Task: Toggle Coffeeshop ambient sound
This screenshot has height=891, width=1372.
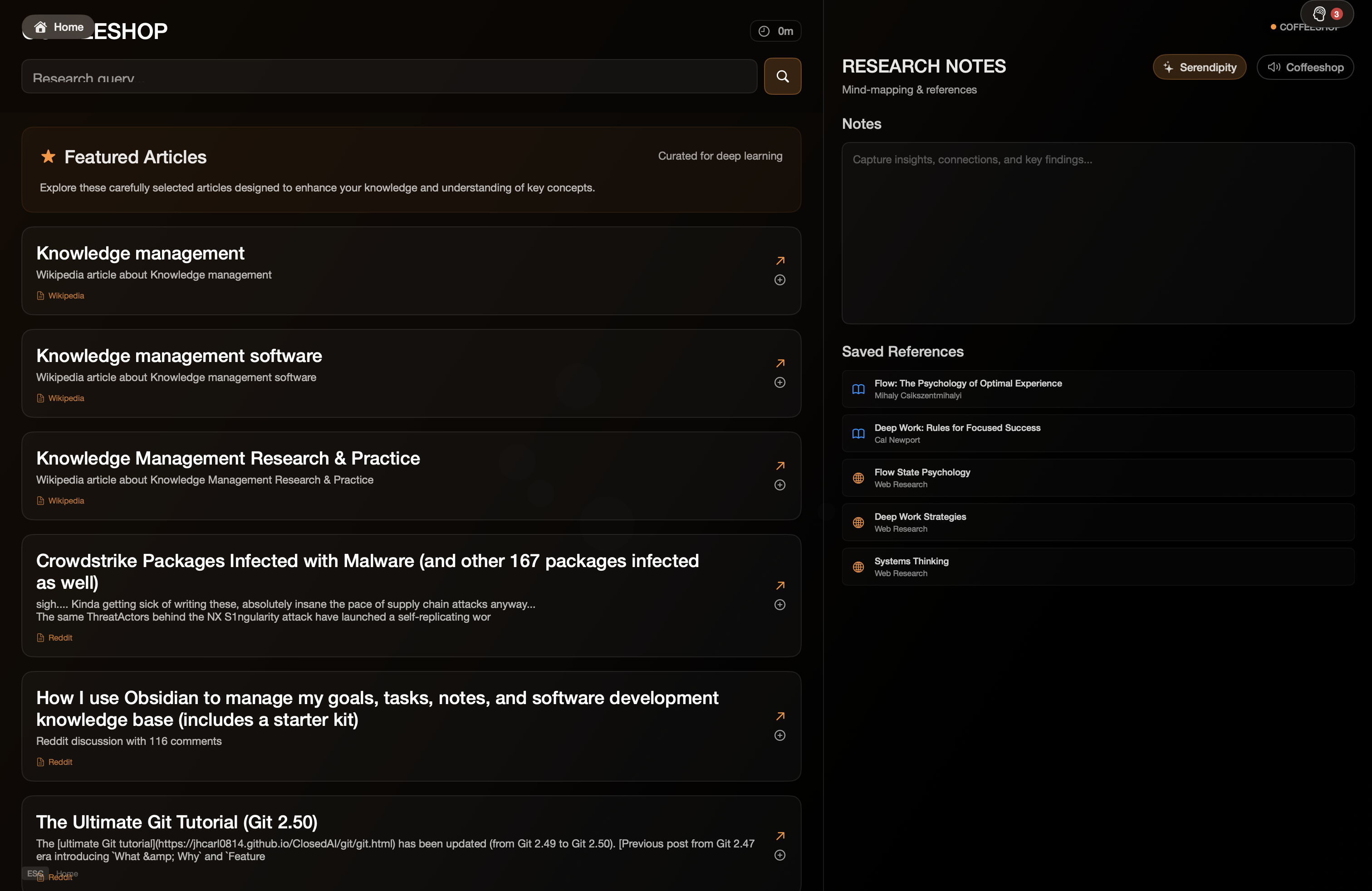Action: [x=1305, y=68]
